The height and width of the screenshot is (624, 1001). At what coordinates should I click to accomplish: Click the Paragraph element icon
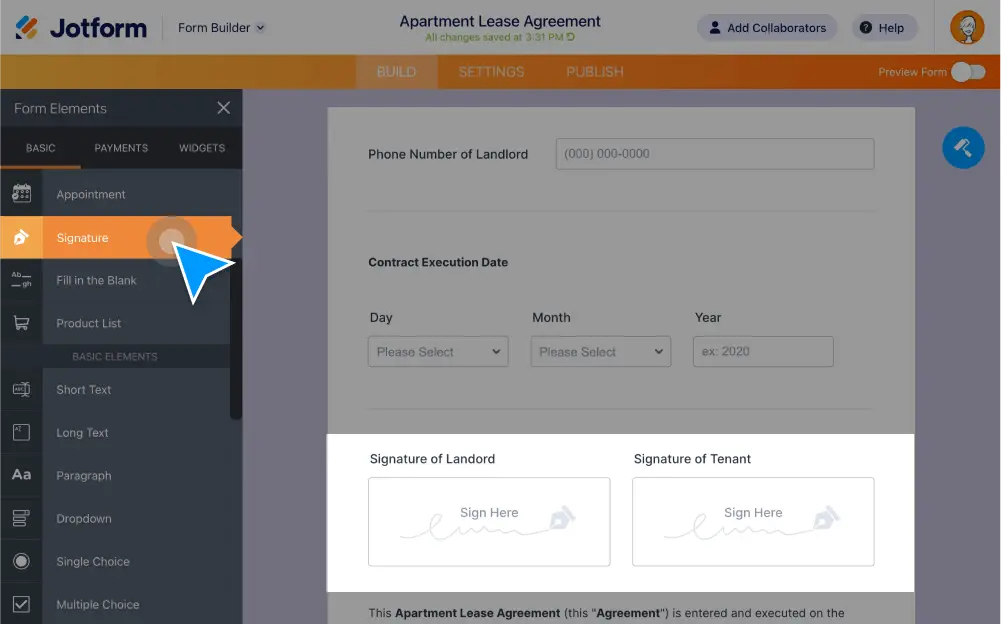click(21, 475)
